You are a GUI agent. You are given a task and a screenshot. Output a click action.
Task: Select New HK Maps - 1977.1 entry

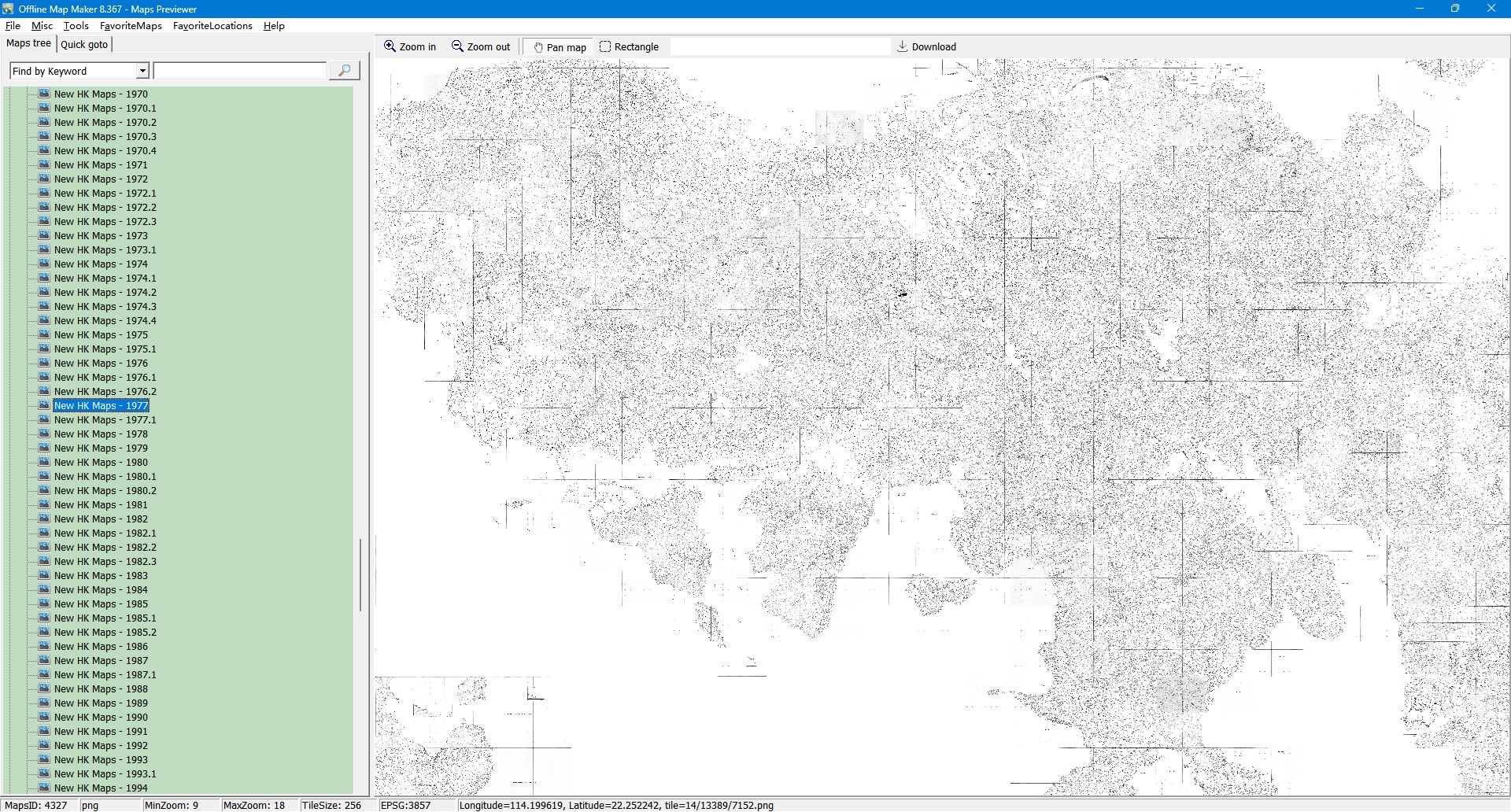[x=105, y=420]
